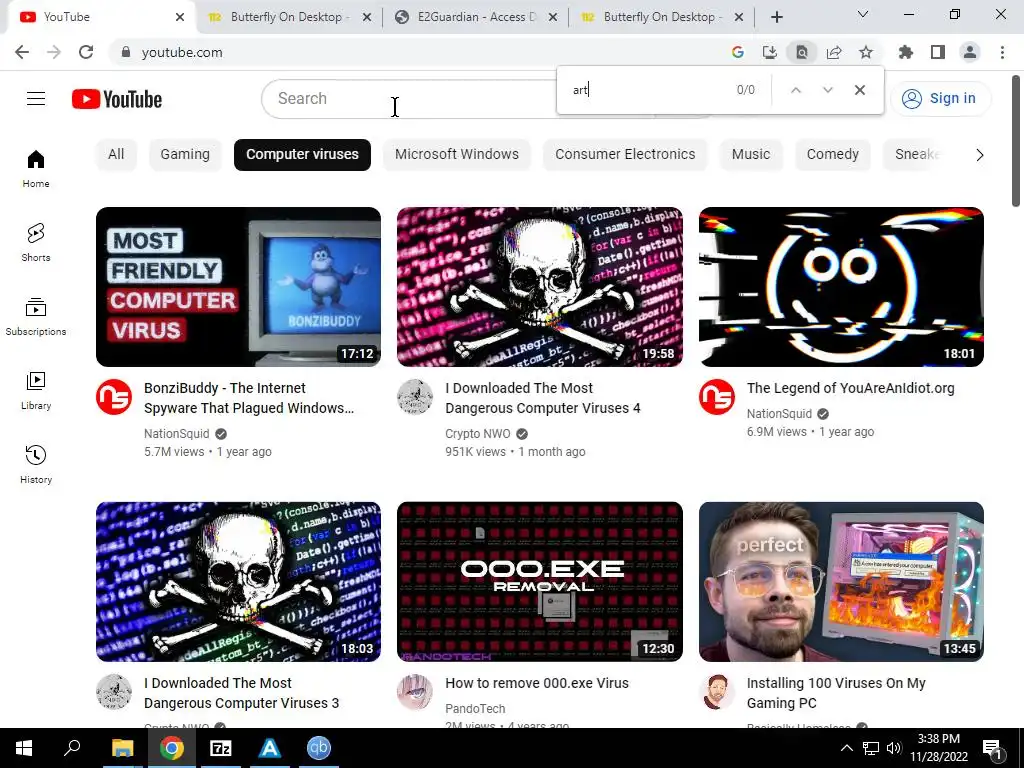Click the BonziBuddy video thumbnail
The width and height of the screenshot is (1024, 768).
238,287
